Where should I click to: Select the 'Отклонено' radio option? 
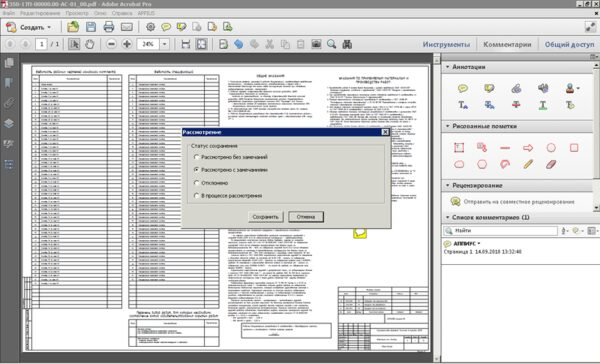point(197,183)
